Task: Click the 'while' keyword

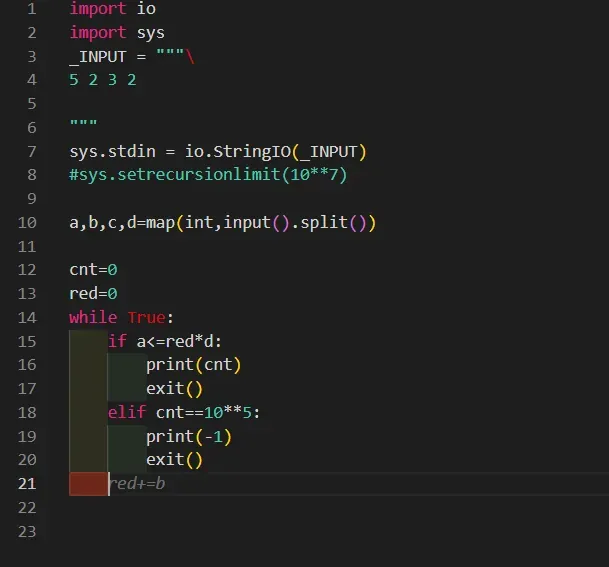Action: click(x=93, y=318)
